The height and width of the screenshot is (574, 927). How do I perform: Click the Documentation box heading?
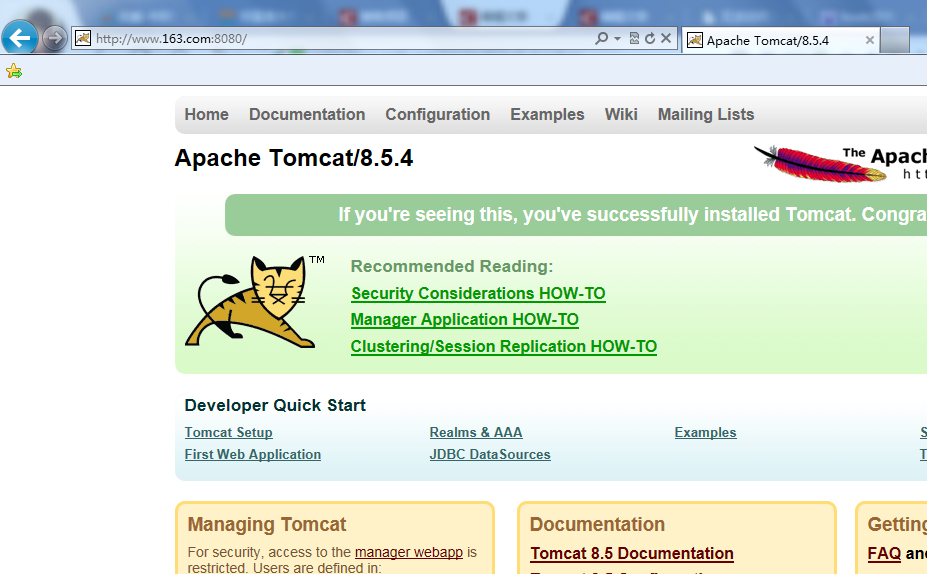(x=597, y=524)
